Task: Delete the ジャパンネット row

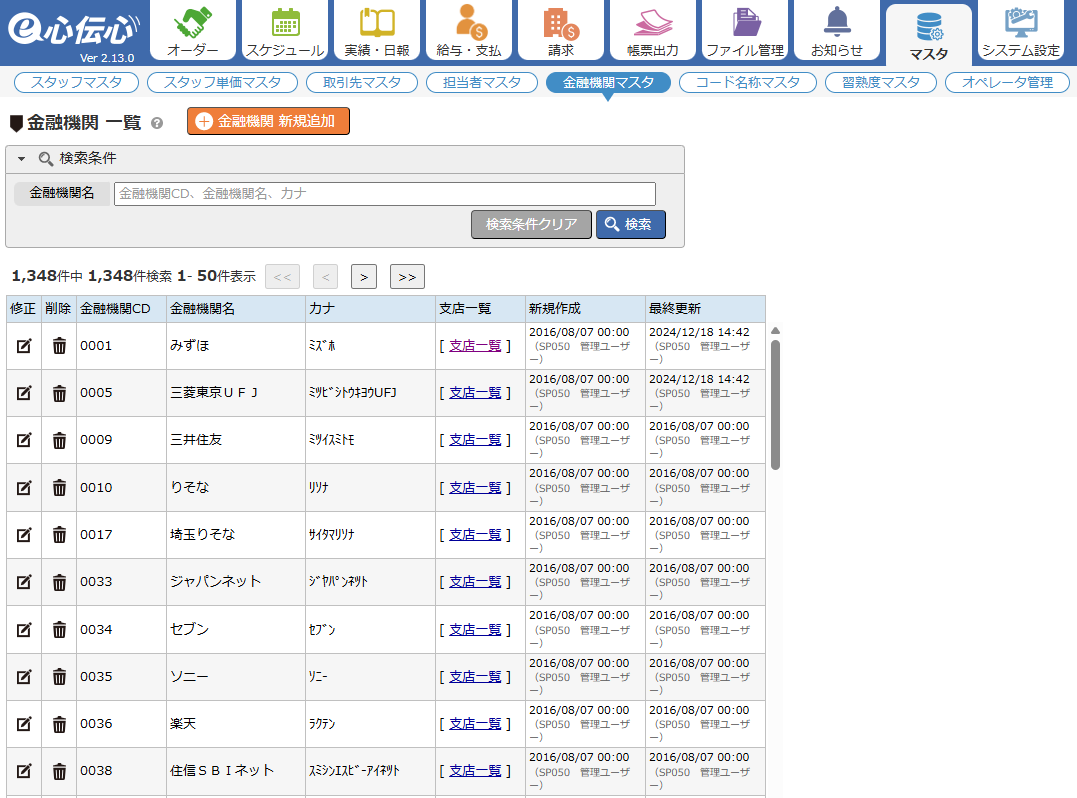Action: tap(60, 582)
